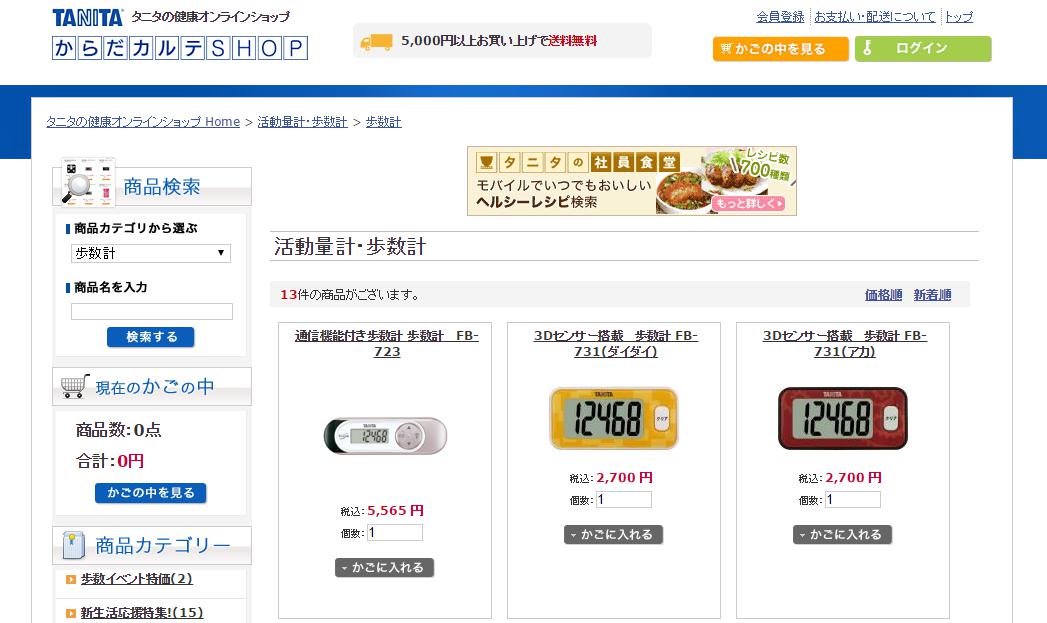Viewport: 1047px width, 623px height.
Task: Click the orange arrow icon next to 歩数イベント特価
Action: pyautogui.click(x=71, y=580)
